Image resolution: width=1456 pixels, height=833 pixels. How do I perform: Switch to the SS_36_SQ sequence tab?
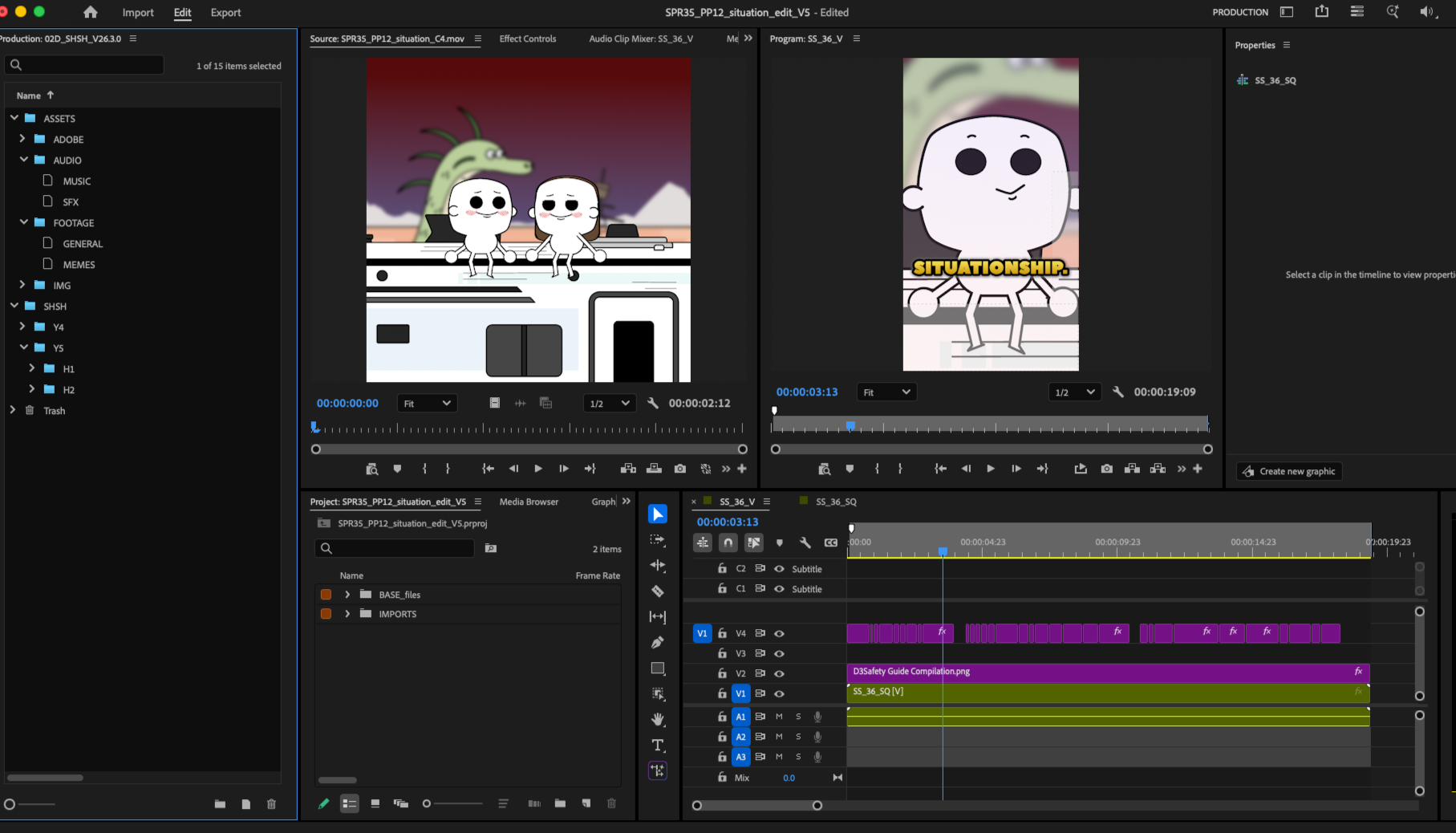(x=836, y=502)
